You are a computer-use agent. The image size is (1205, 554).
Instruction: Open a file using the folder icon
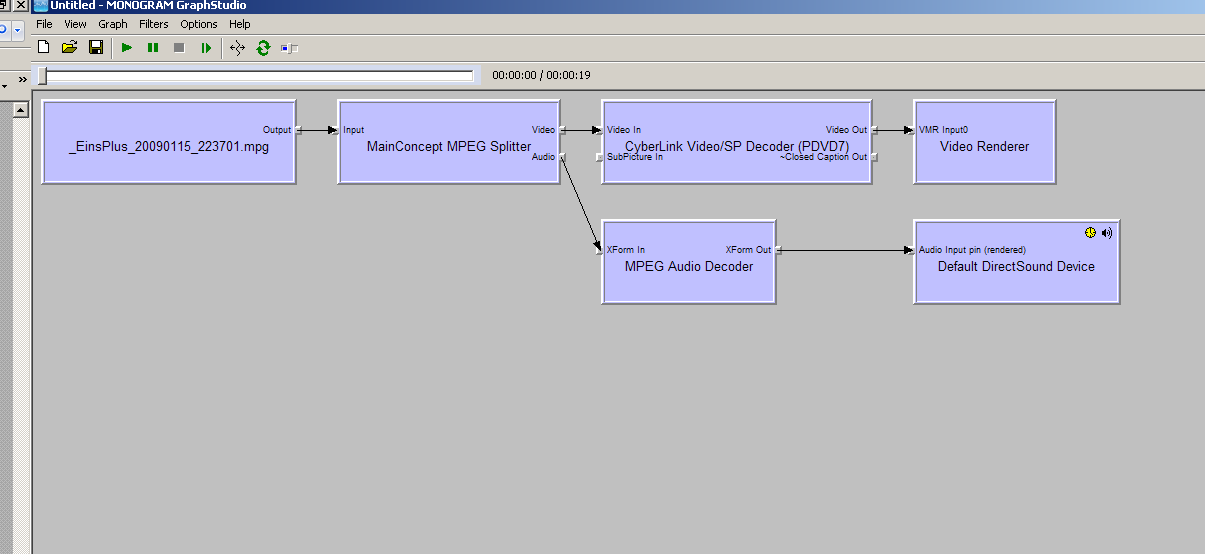click(69, 47)
